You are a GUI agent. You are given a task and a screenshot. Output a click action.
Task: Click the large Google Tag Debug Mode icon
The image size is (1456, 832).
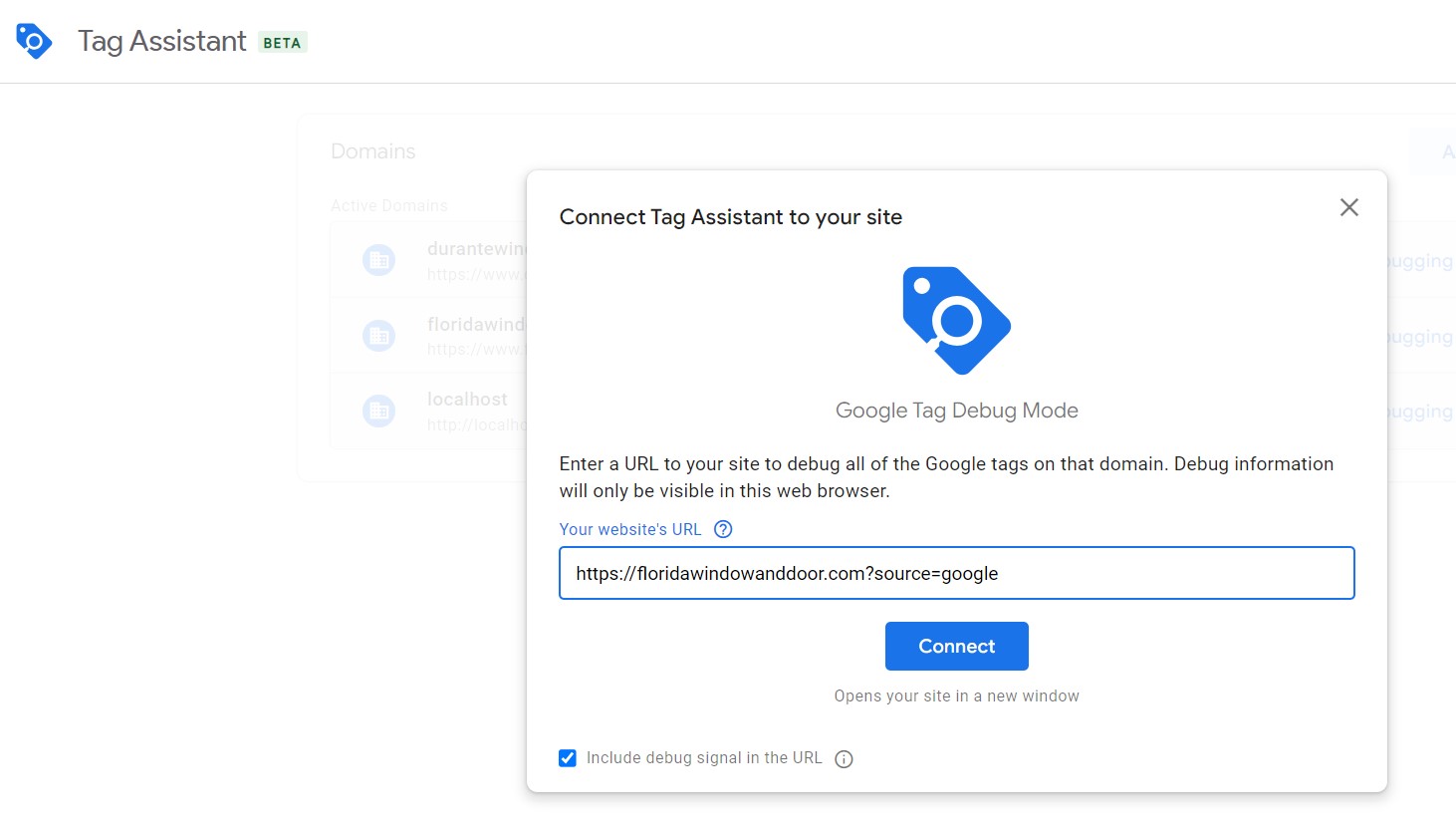pyautogui.click(x=957, y=321)
